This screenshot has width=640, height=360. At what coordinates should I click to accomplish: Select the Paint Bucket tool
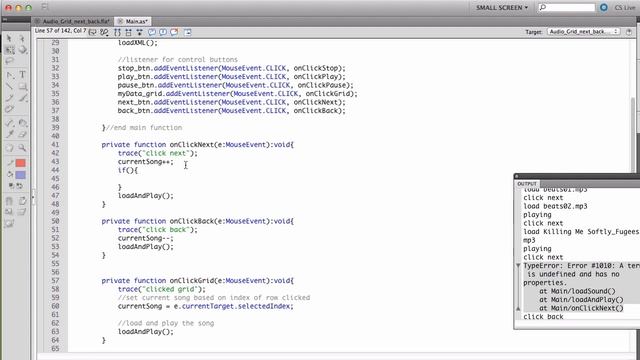coord(22,123)
